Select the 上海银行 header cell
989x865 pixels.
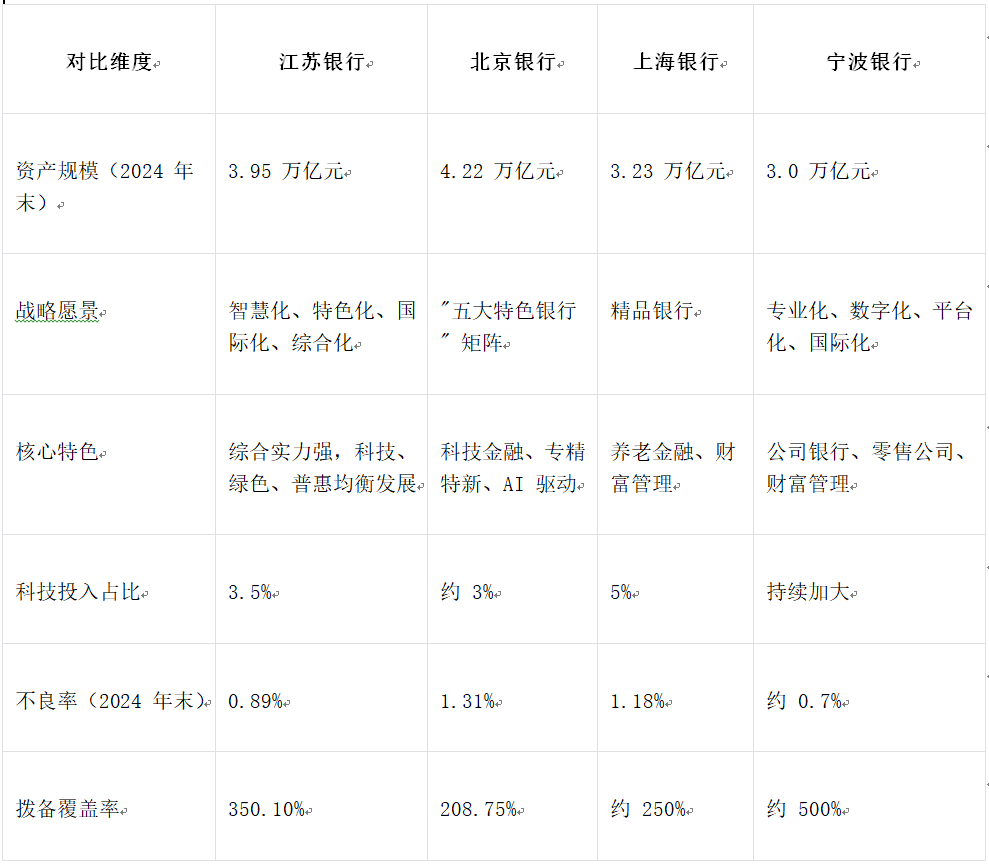tap(675, 62)
